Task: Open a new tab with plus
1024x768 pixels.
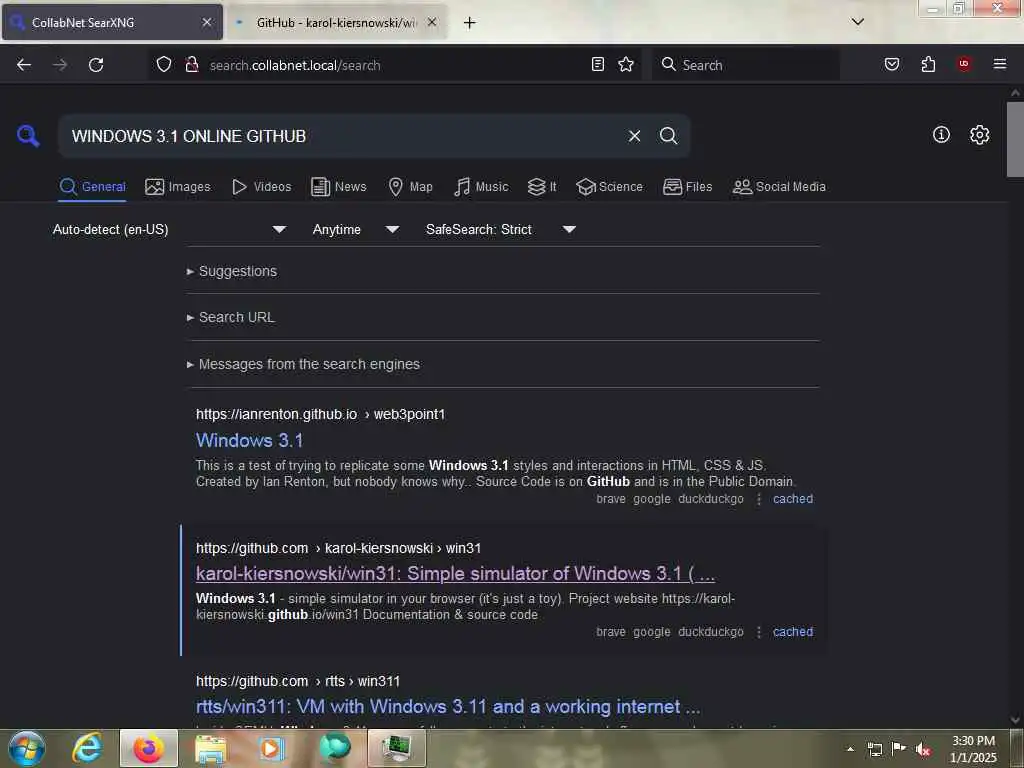Action: tap(469, 23)
